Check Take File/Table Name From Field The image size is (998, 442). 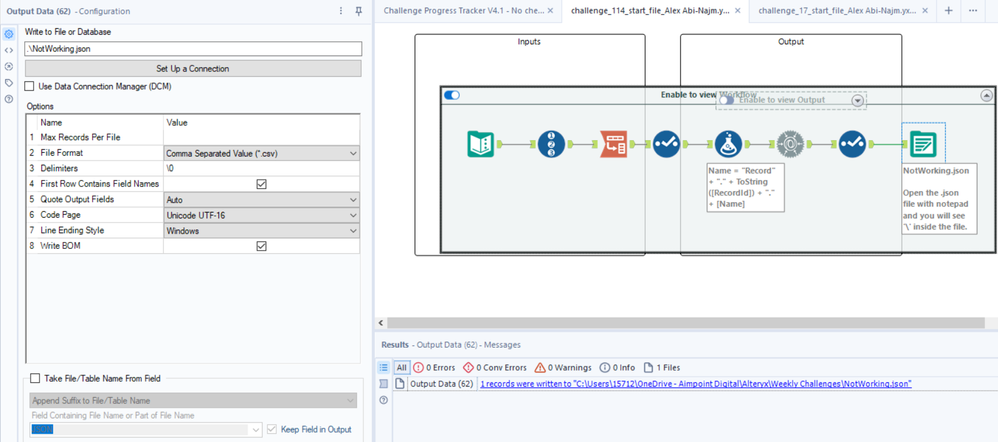pyautogui.click(x=35, y=378)
